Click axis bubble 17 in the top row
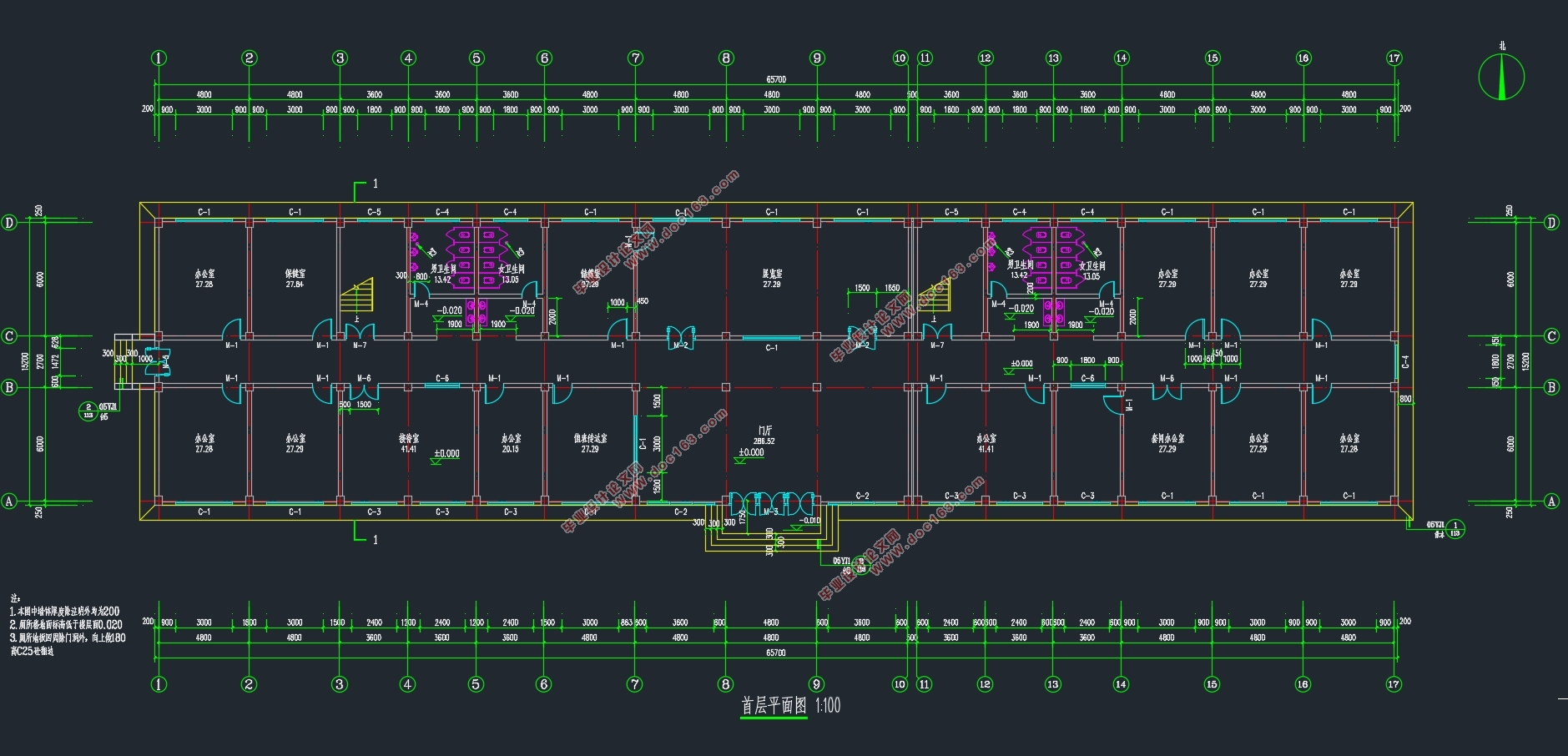The image size is (1568, 756). 1394,58
